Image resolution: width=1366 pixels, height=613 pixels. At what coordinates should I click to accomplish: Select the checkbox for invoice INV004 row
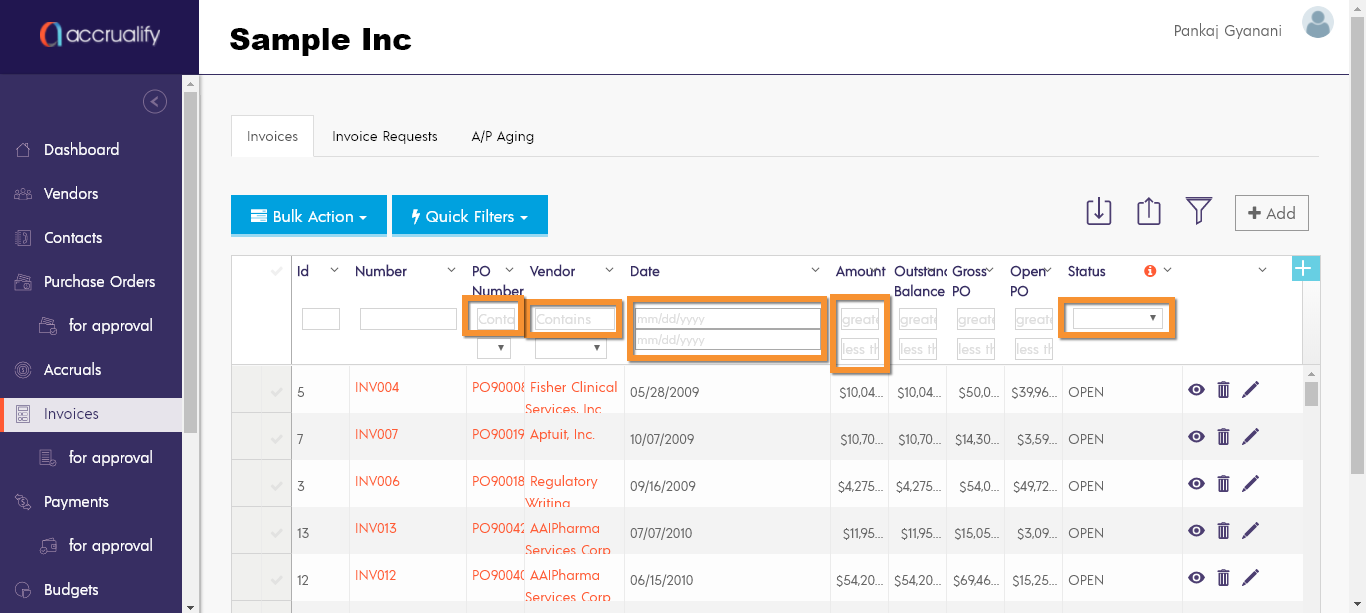coord(276,392)
